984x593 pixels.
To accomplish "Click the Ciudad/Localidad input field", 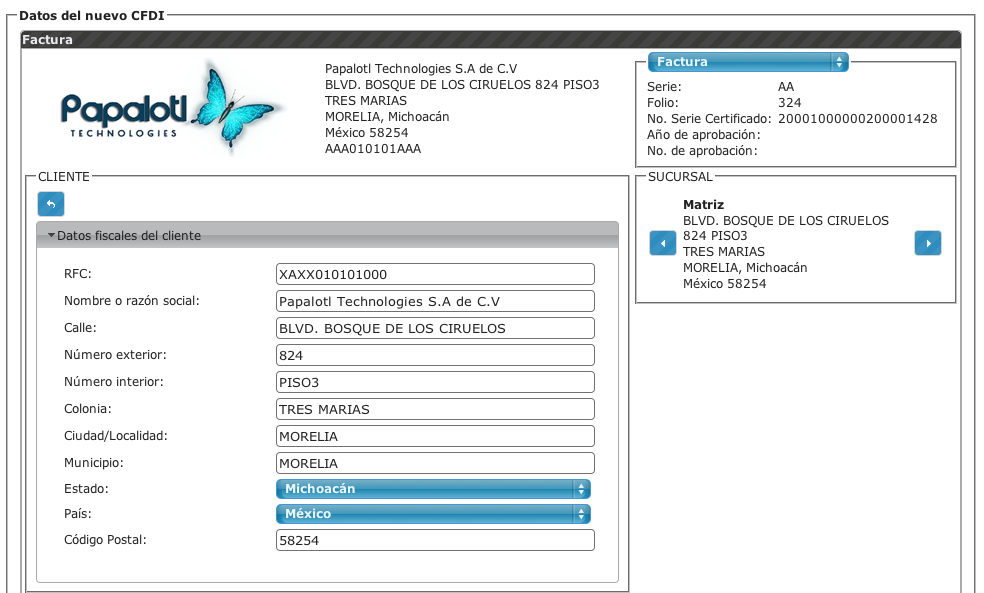I will pyautogui.click(x=435, y=436).
